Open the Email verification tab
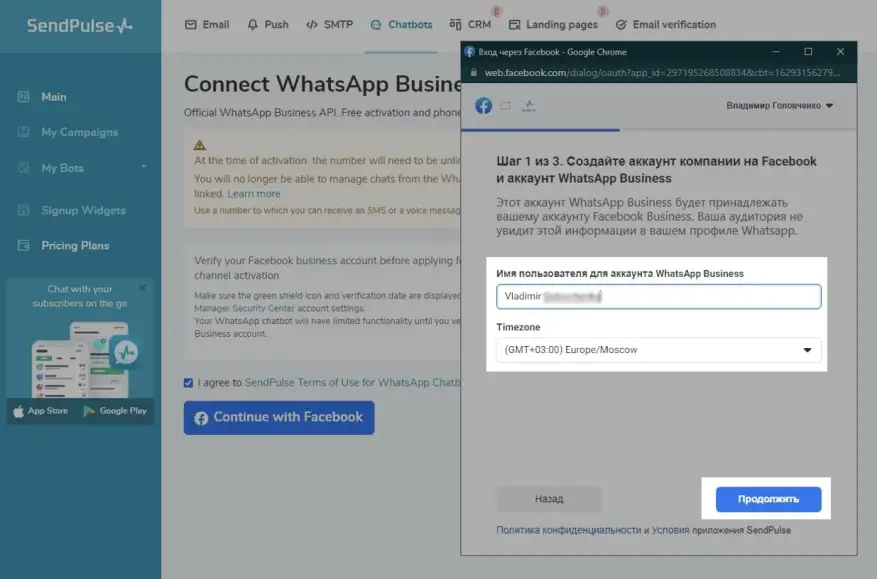Viewport: 877px width, 579px height. coord(666,25)
